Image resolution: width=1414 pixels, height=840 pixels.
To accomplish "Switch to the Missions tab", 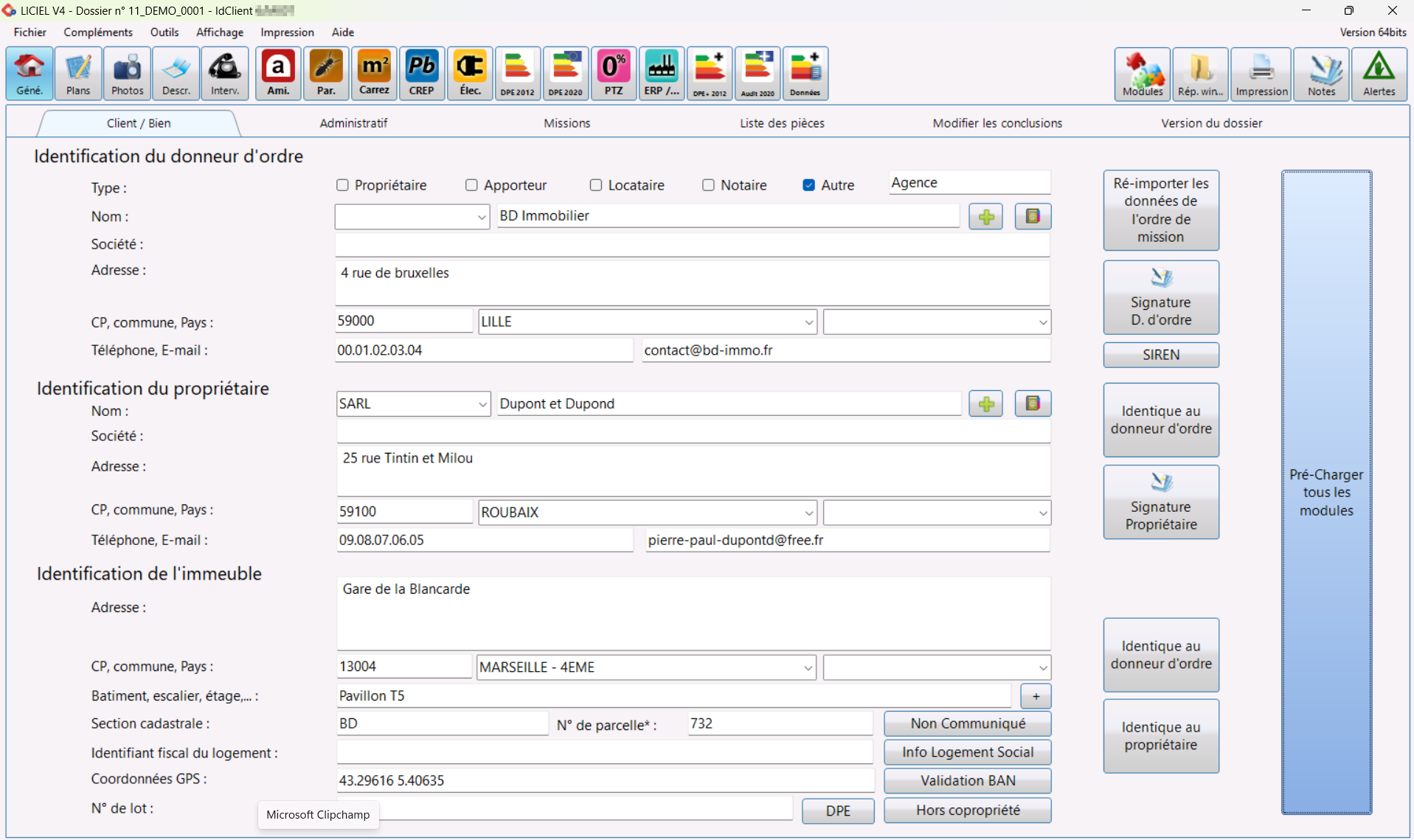I will 566,123.
